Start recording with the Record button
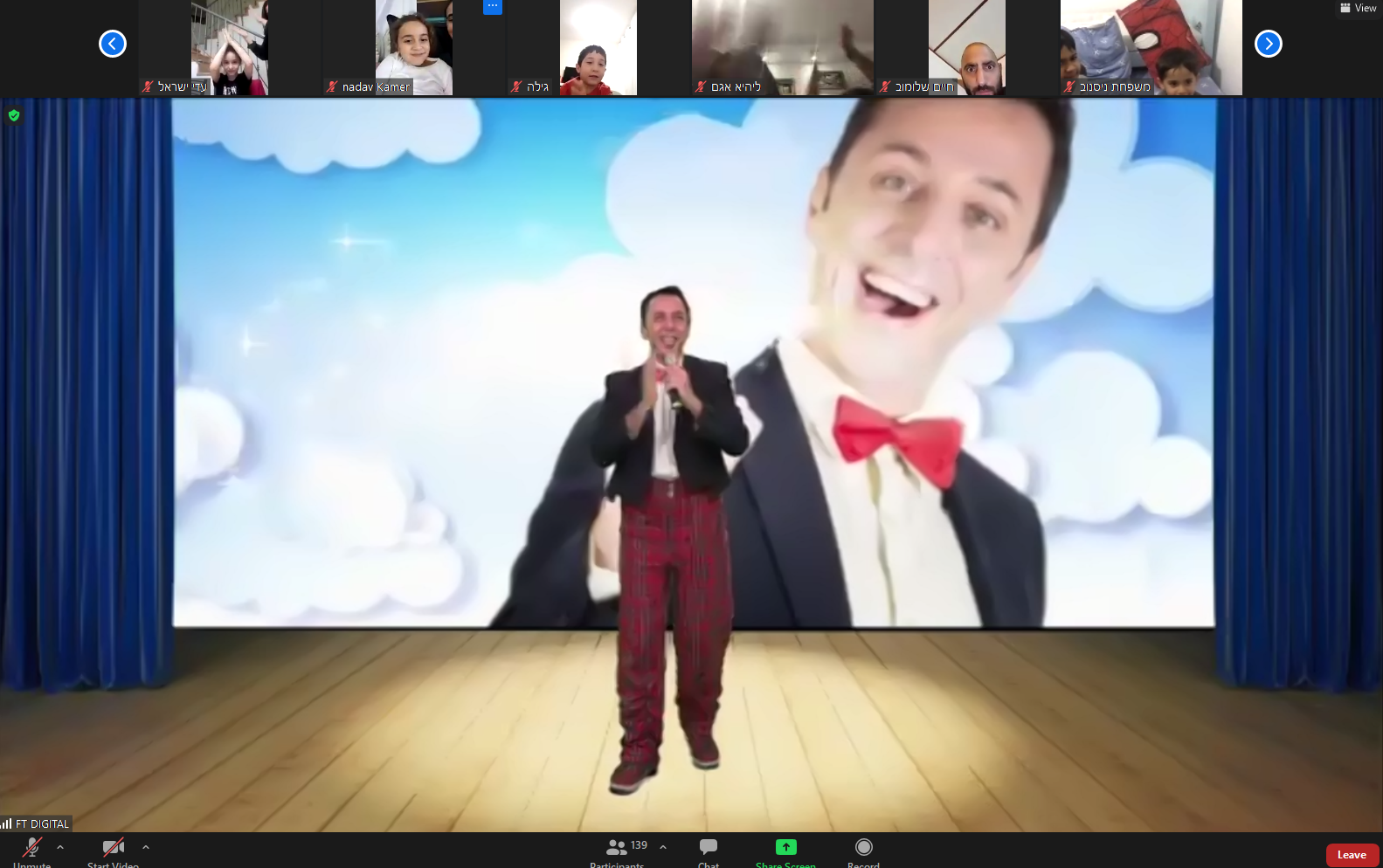This screenshot has height=868, width=1383. tap(863, 849)
